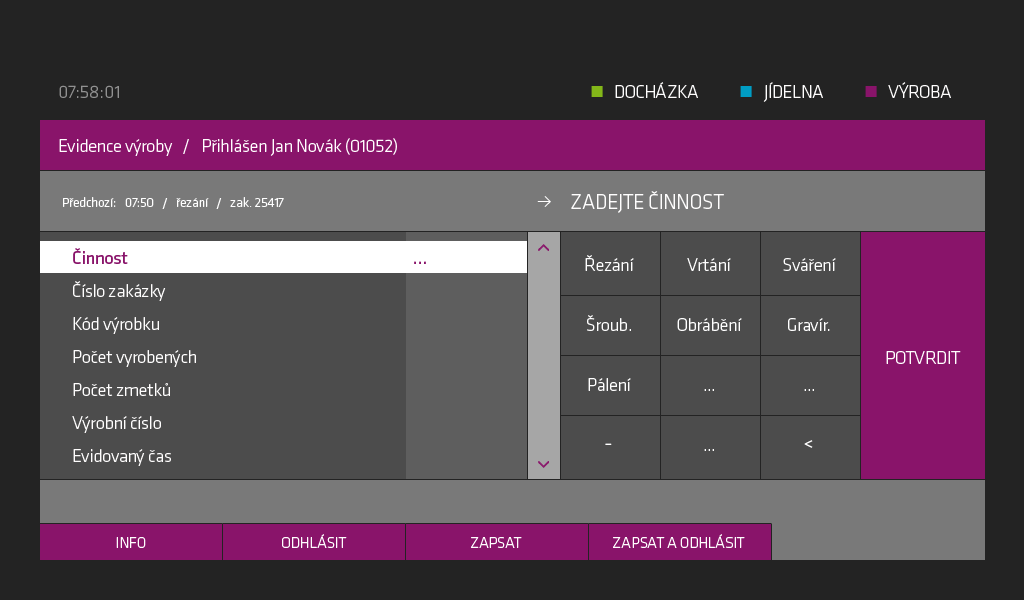Click the purple Výroba square icon
This screenshot has height=600, width=1024.
click(871, 91)
